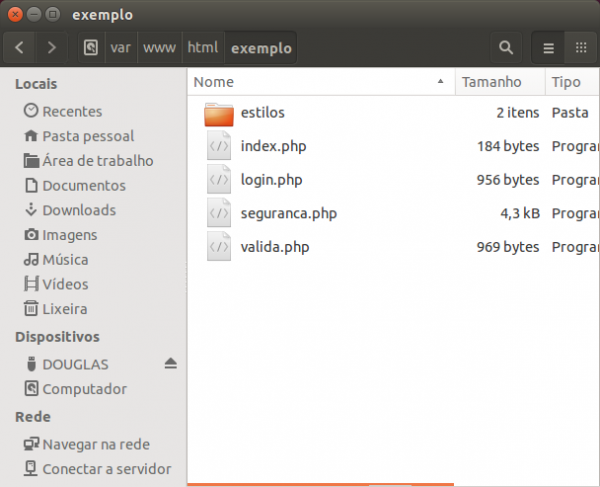
Task: Sort files by Tipo column
Action: [572, 82]
